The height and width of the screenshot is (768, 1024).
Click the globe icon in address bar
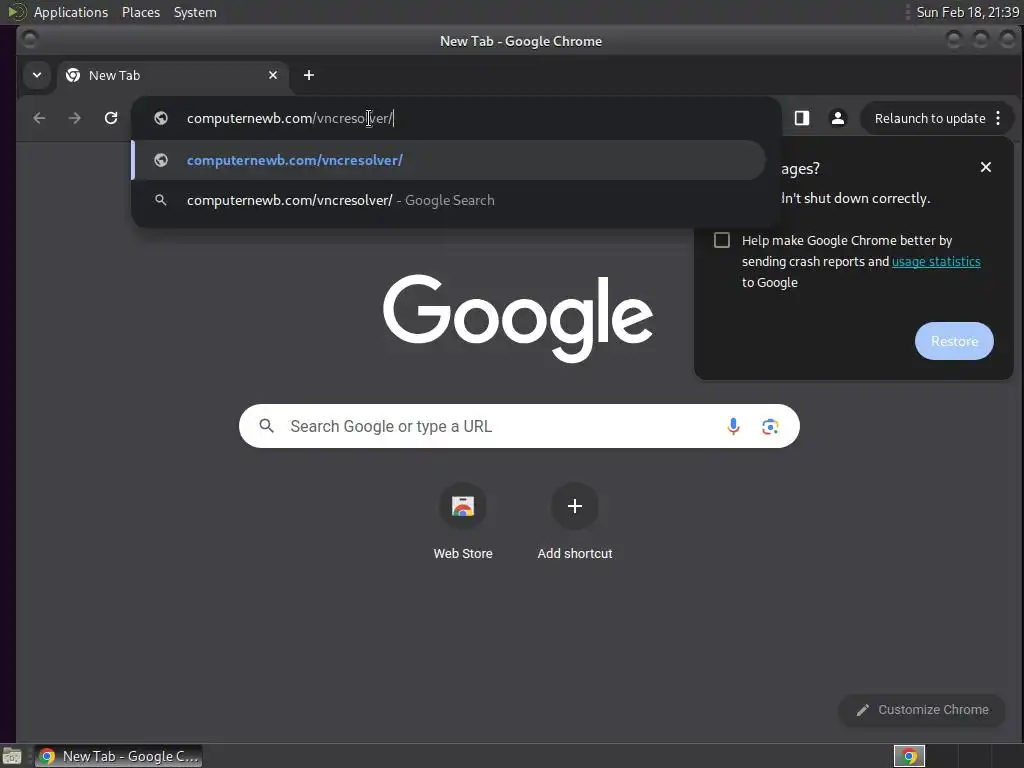[161, 118]
